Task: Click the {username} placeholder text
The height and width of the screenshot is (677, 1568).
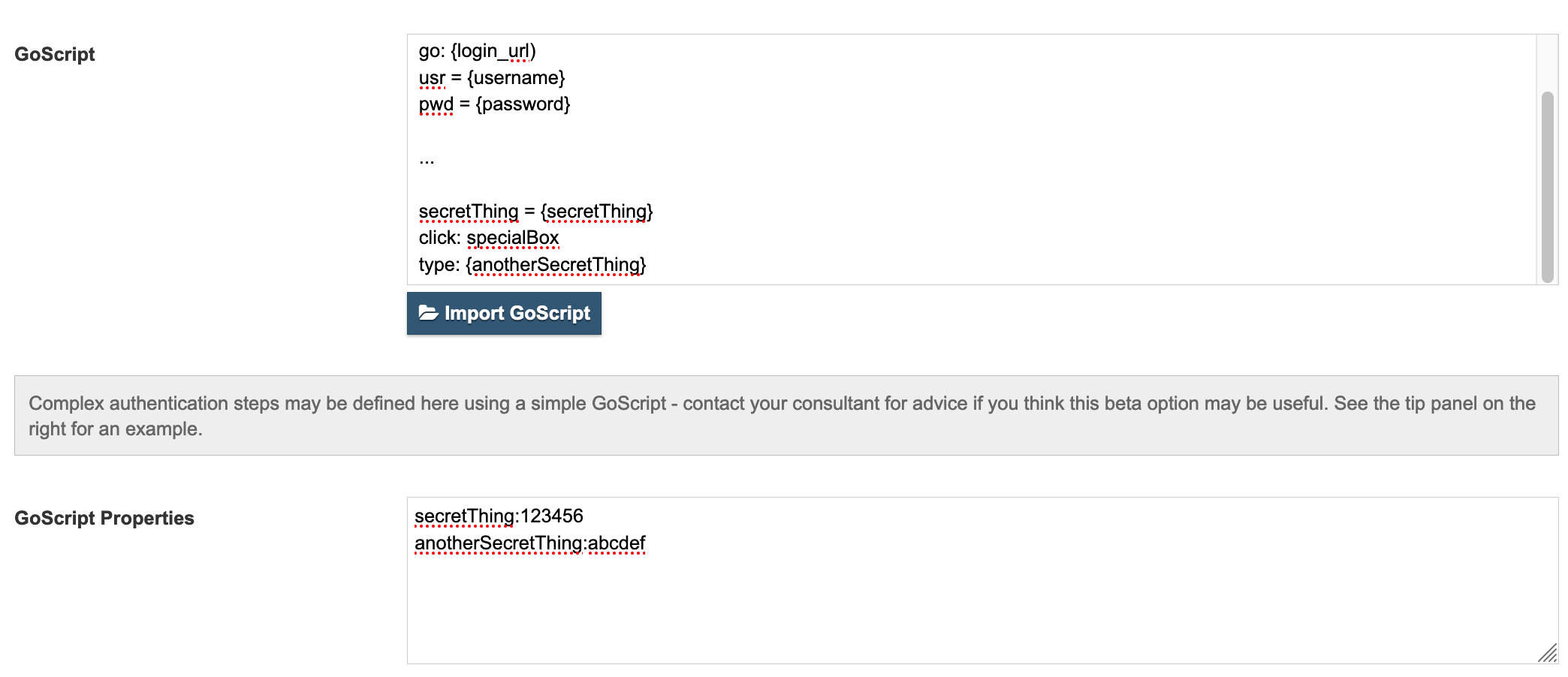Action: [x=517, y=77]
